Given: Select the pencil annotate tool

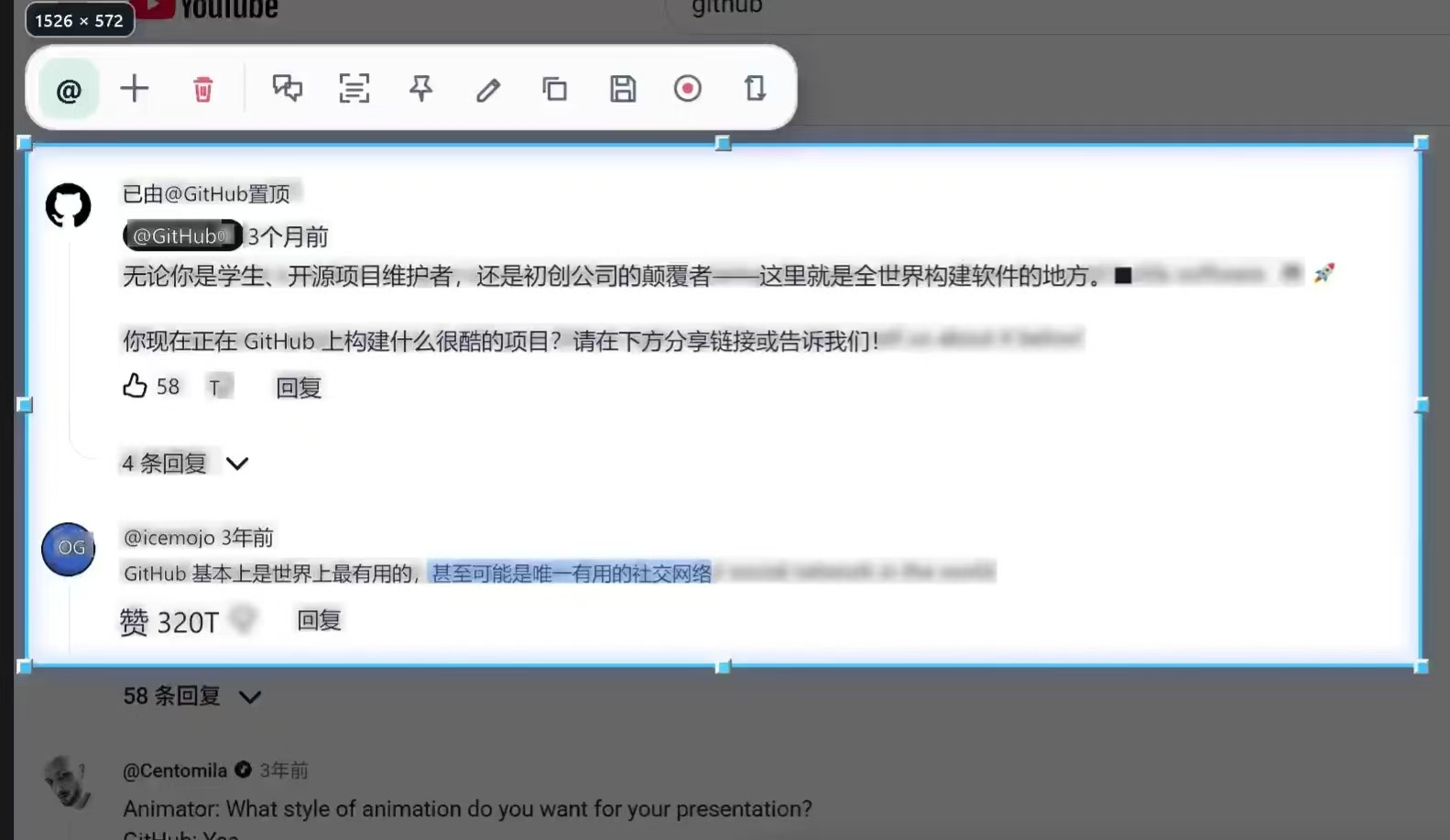Looking at the screenshot, I should click(x=488, y=89).
